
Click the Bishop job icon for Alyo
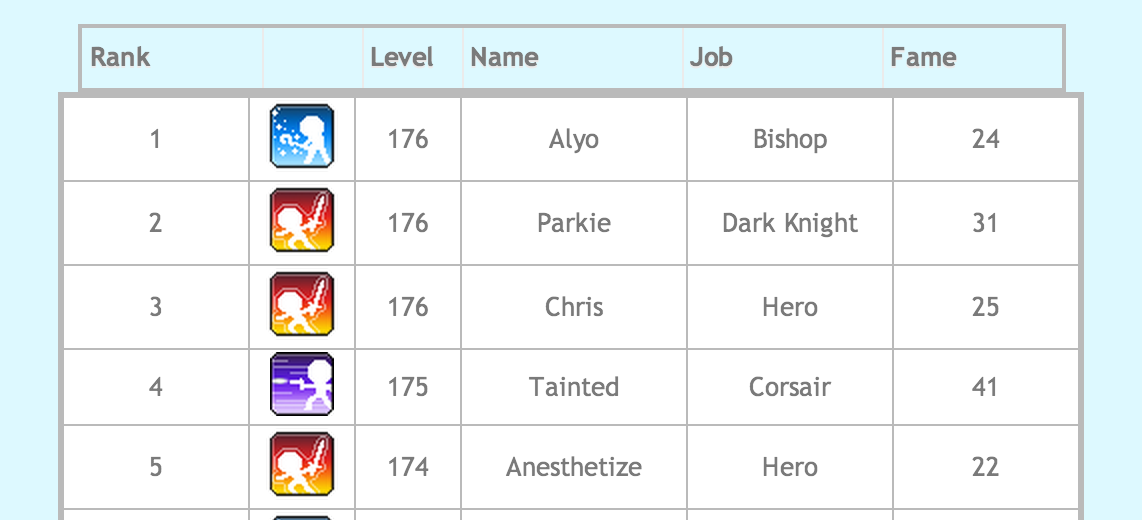coord(302,137)
